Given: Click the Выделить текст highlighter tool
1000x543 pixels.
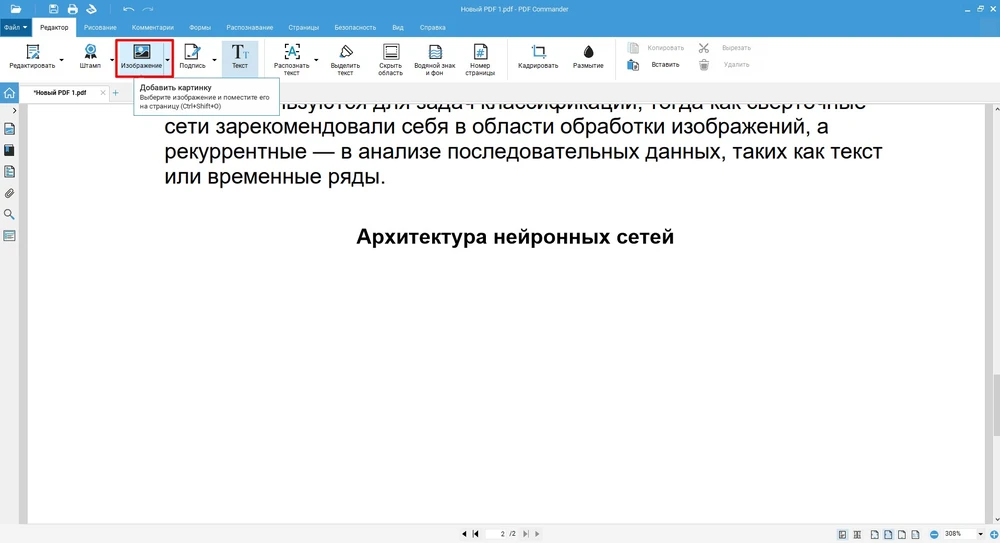Looking at the screenshot, I should point(345,59).
